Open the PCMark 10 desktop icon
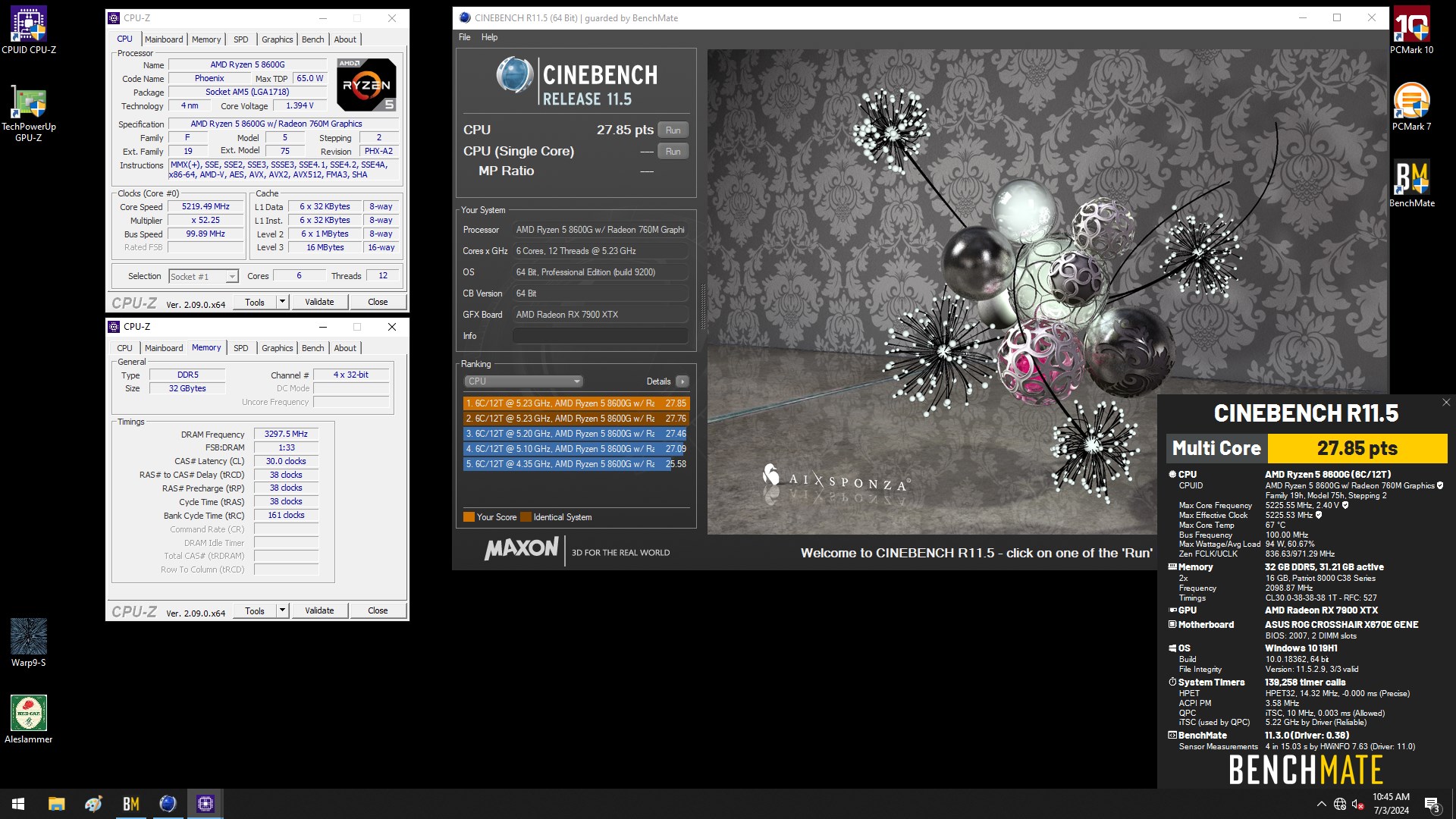1456x819 pixels. pyautogui.click(x=1411, y=30)
